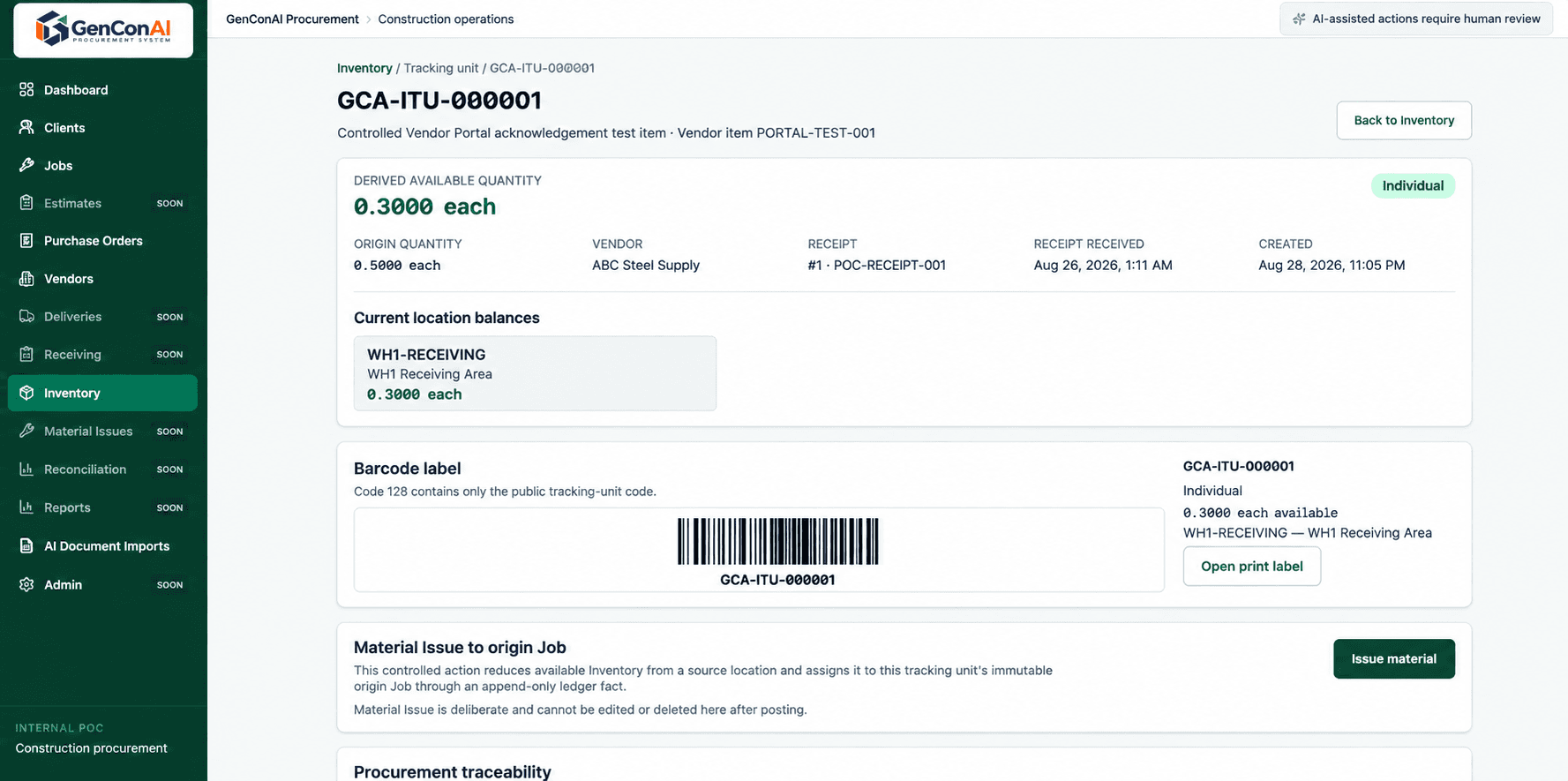Click the Vendors building icon

[x=26, y=278]
